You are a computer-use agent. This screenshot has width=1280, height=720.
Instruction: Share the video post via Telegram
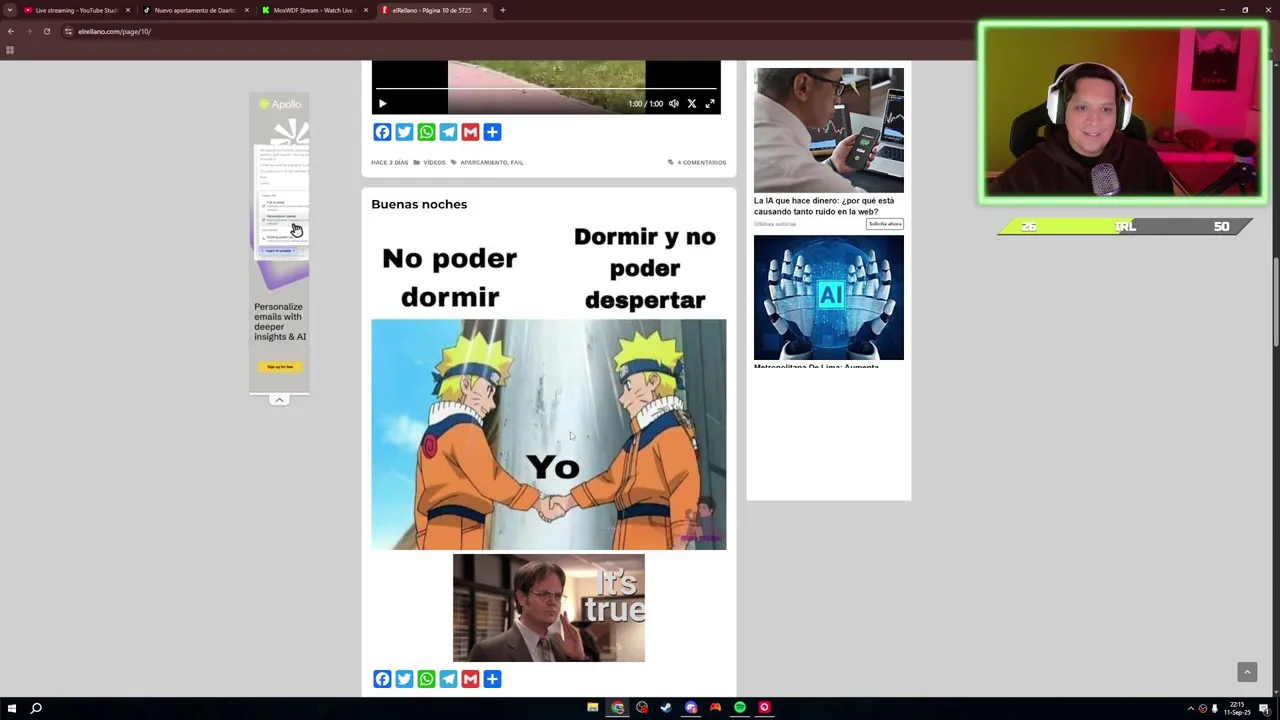click(x=448, y=132)
